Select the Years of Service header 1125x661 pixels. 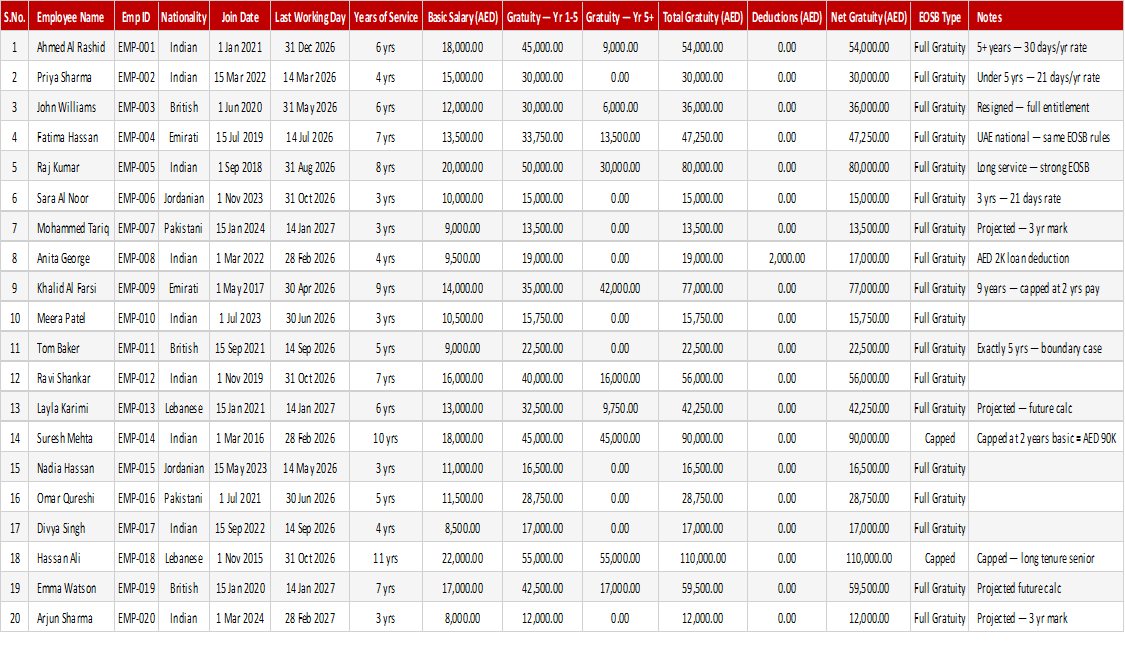click(386, 17)
